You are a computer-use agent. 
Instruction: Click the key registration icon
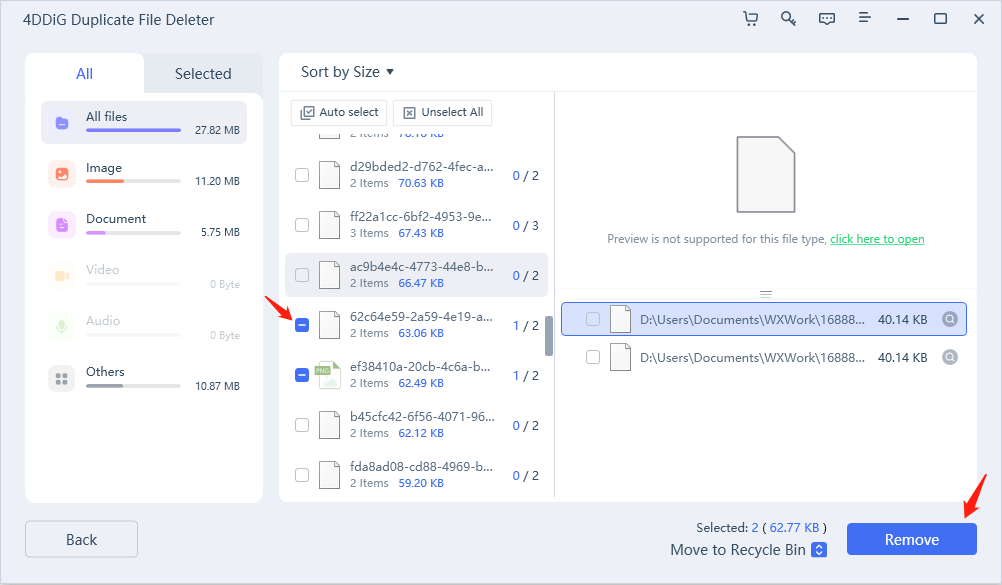point(788,19)
